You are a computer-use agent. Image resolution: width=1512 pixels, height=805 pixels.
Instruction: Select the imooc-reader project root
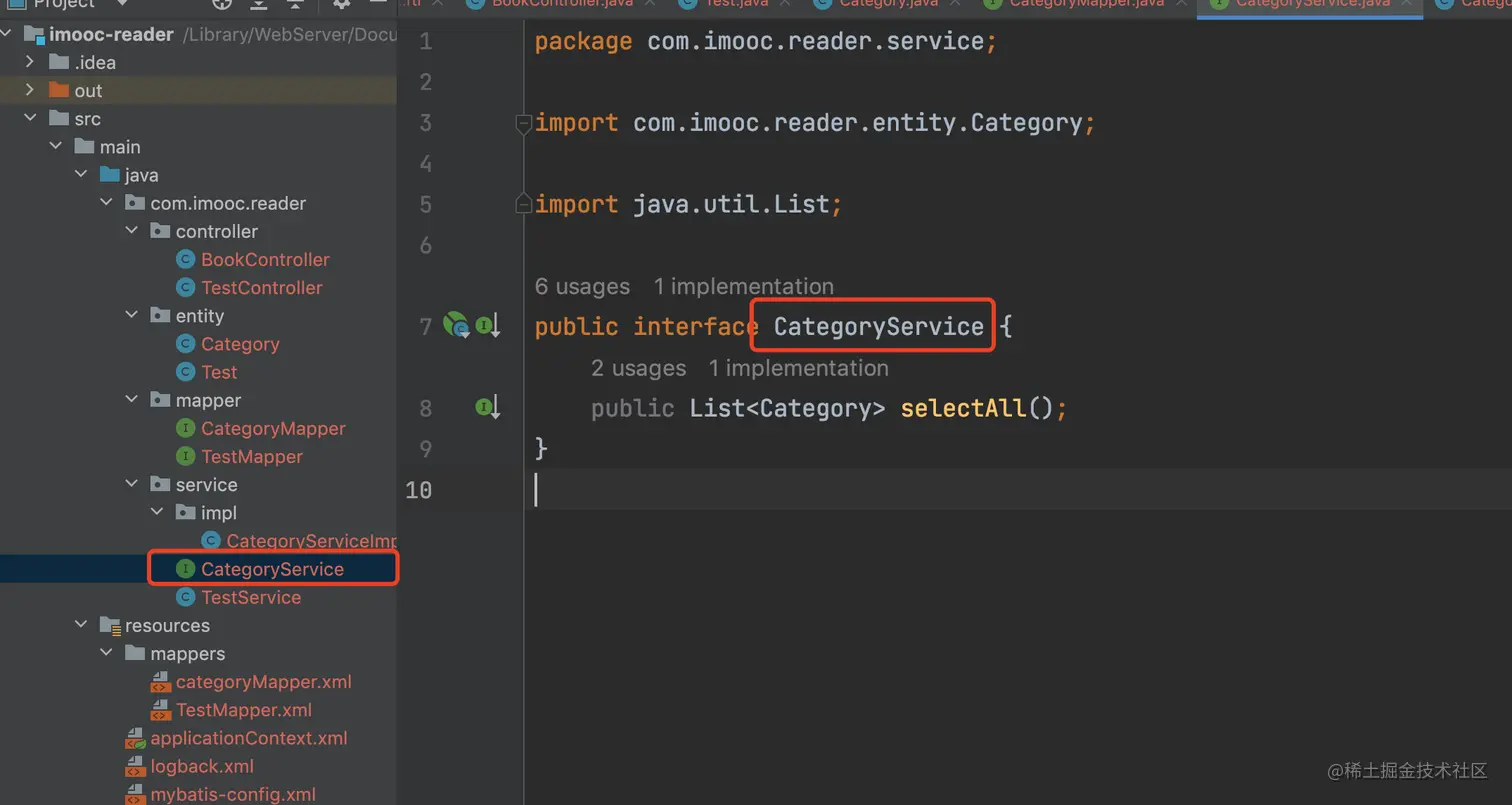pos(111,35)
